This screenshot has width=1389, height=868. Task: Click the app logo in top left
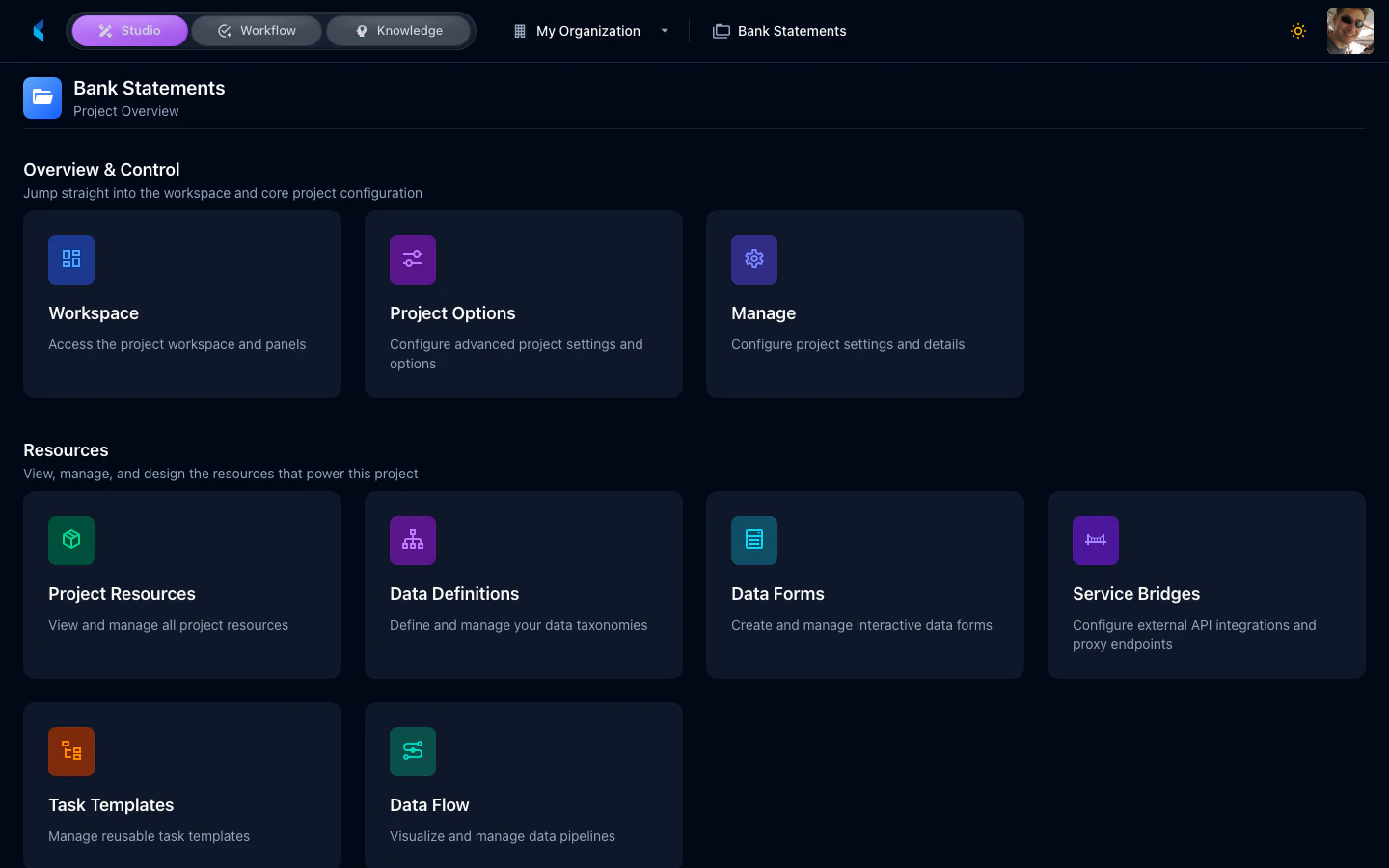pos(39,30)
